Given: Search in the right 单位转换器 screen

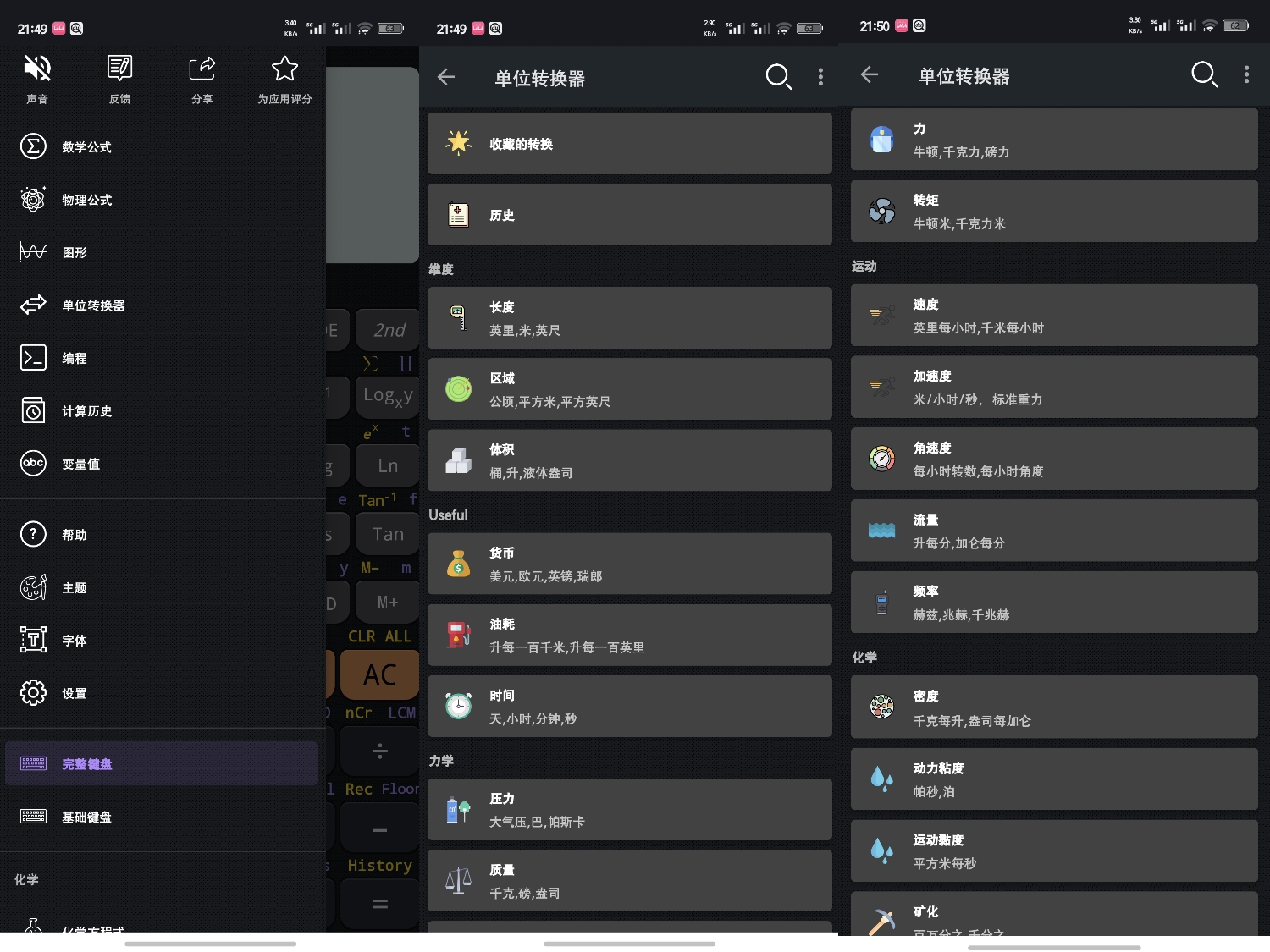Looking at the screenshot, I should click(x=1204, y=74).
